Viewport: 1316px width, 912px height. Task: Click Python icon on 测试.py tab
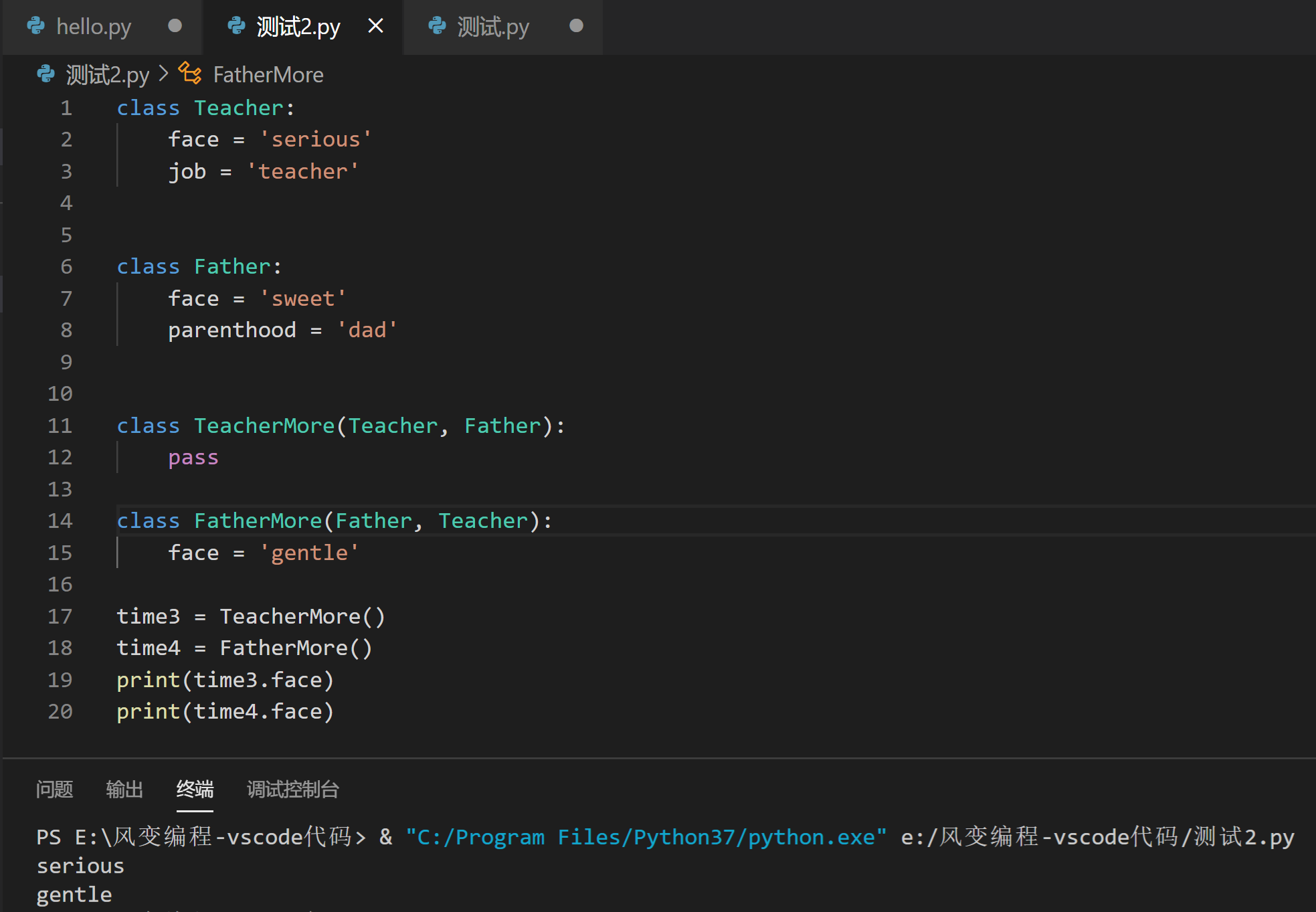coord(437,26)
